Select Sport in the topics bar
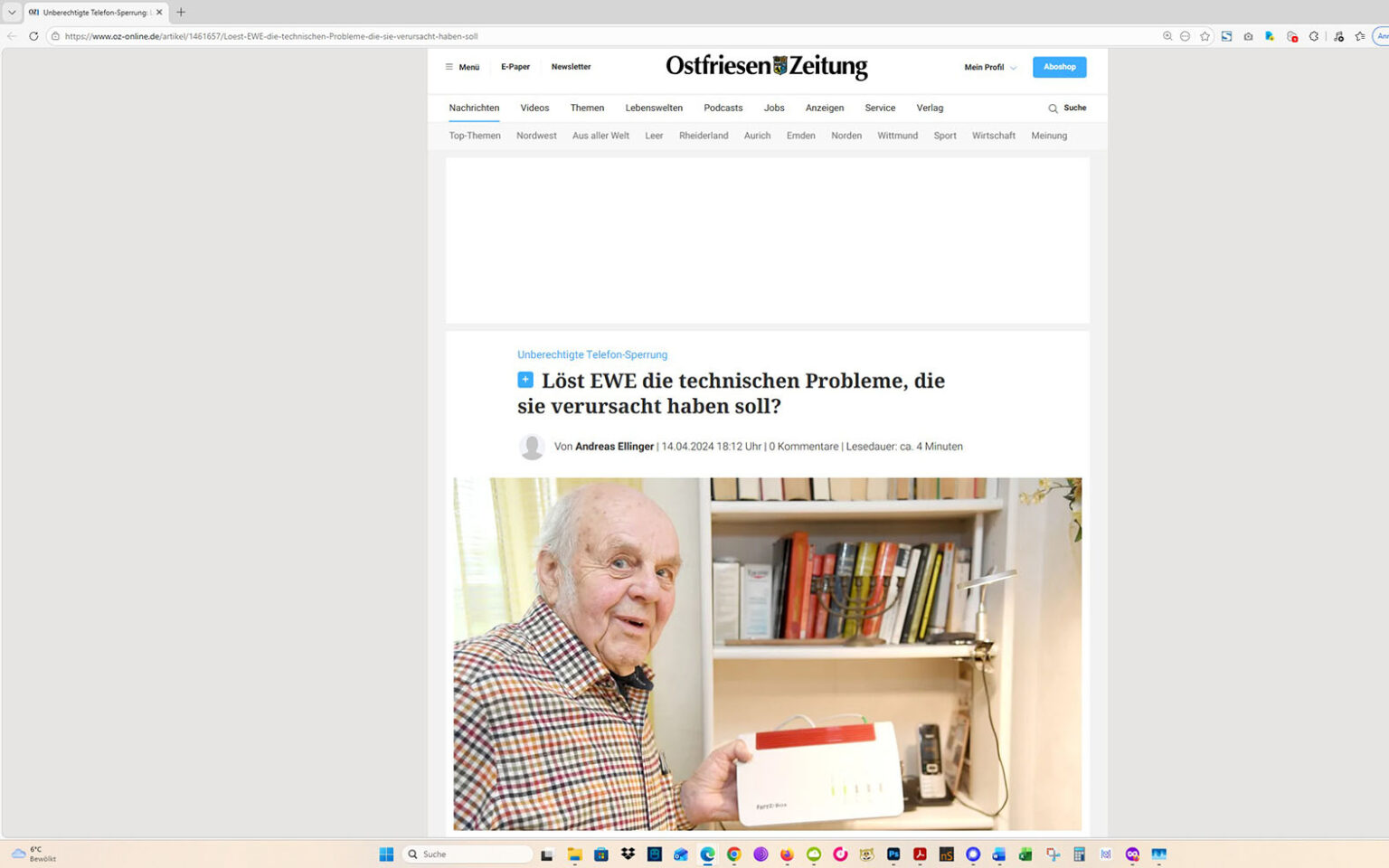 tap(944, 136)
